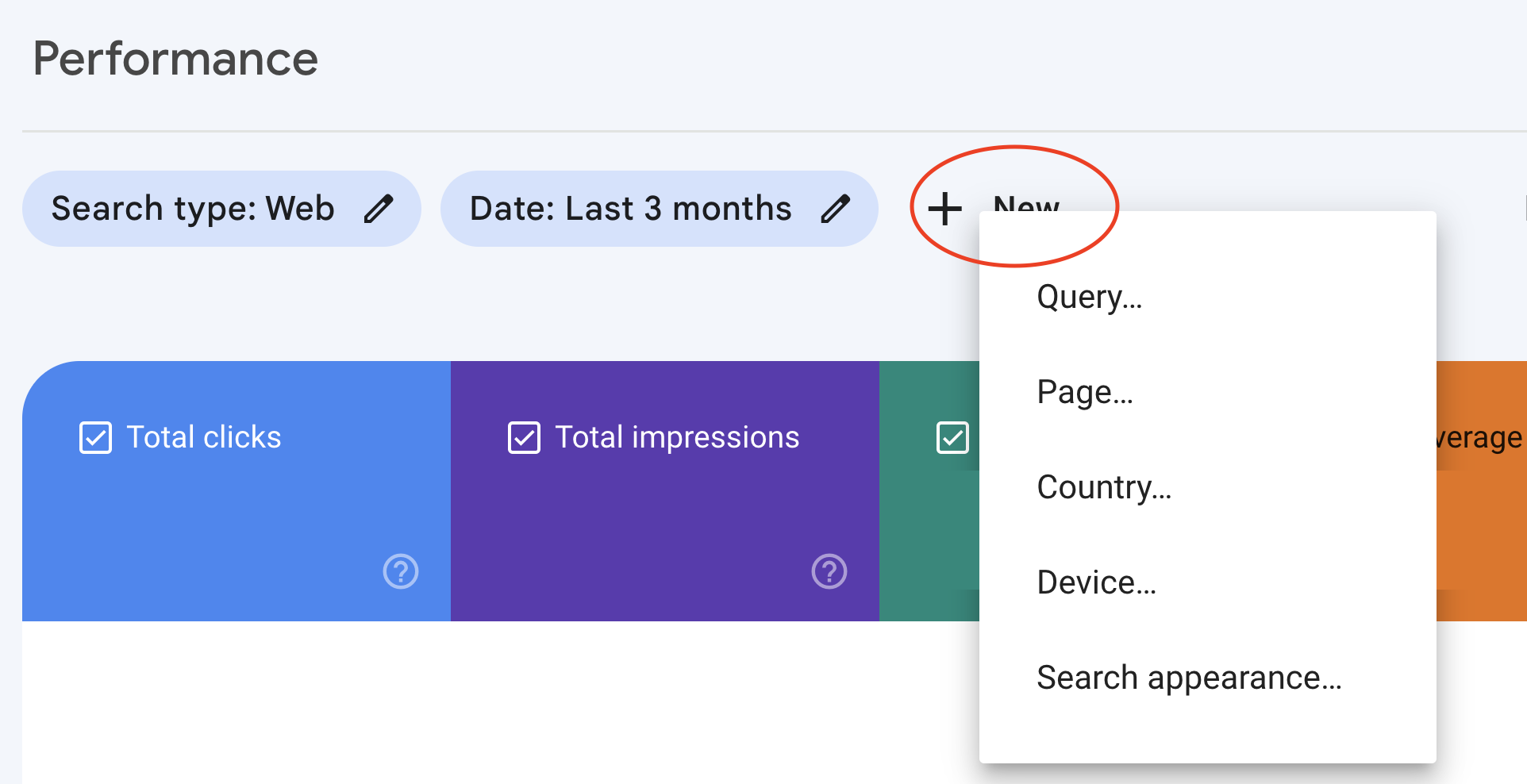1527x784 pixels.
Task: Click the Performance page heading
Action: click(175, 60)
